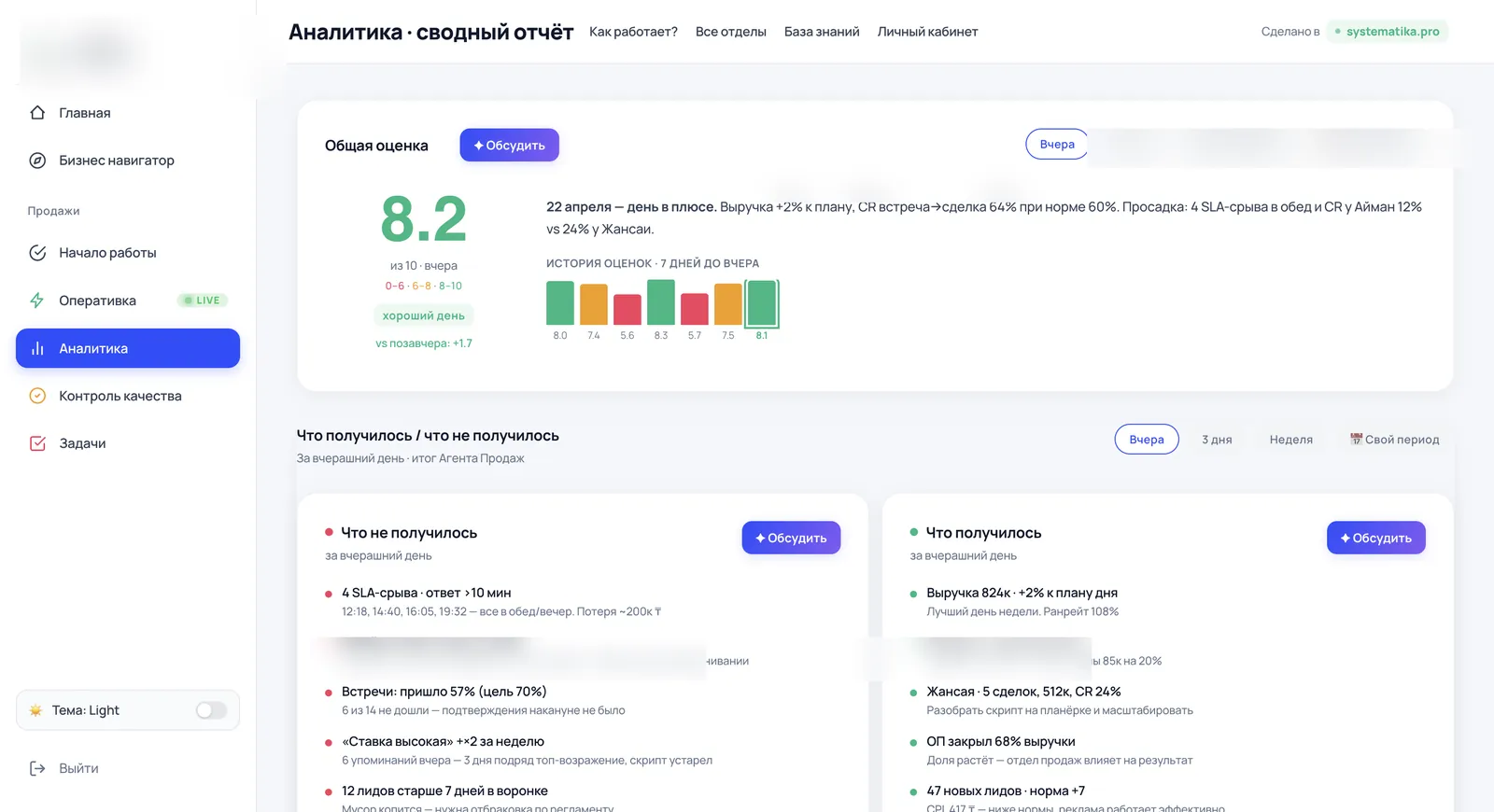Toggle the Тема Light theme switch
Image resolution: width=1494 pixels, height=812 pixels.
point(211,710)
